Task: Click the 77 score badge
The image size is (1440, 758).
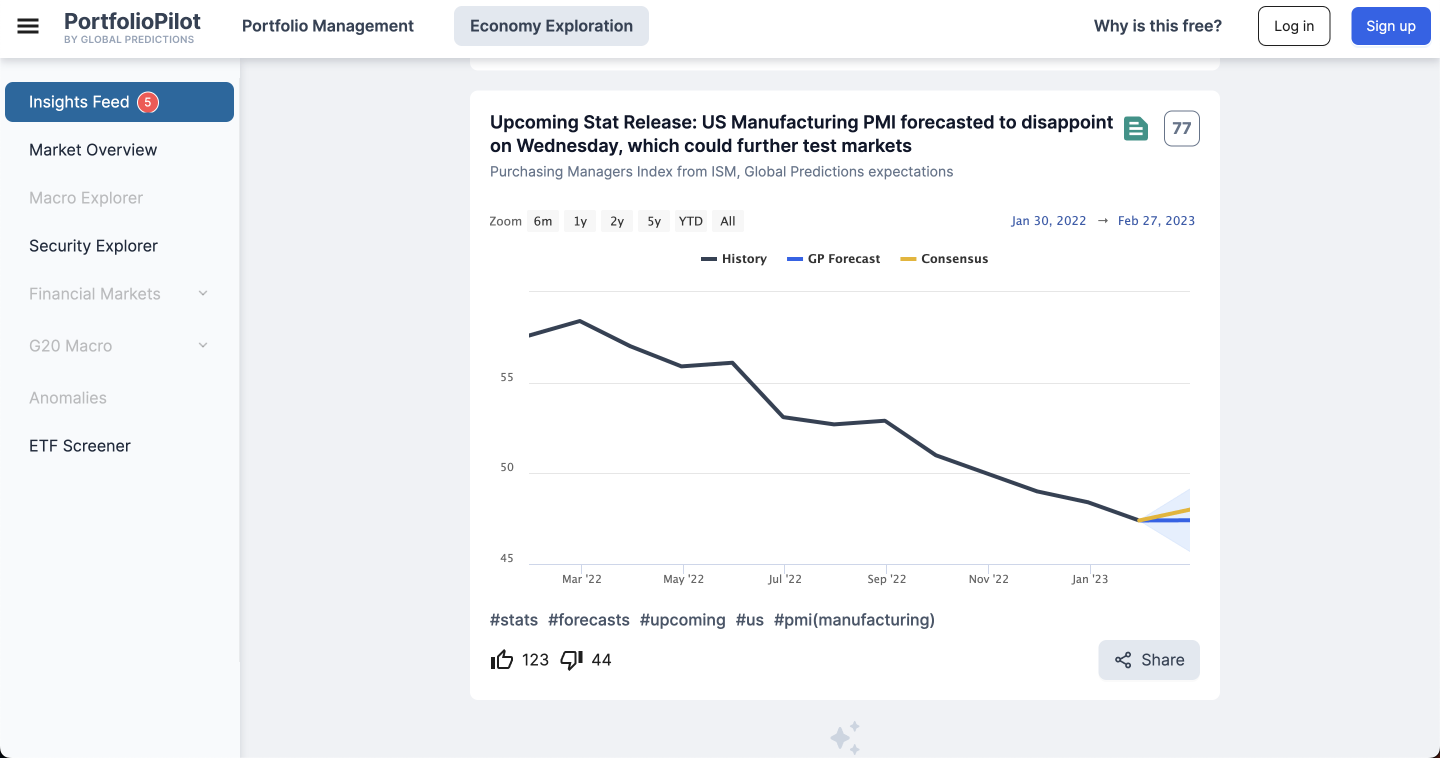Action: click(x=1181, y=128)
